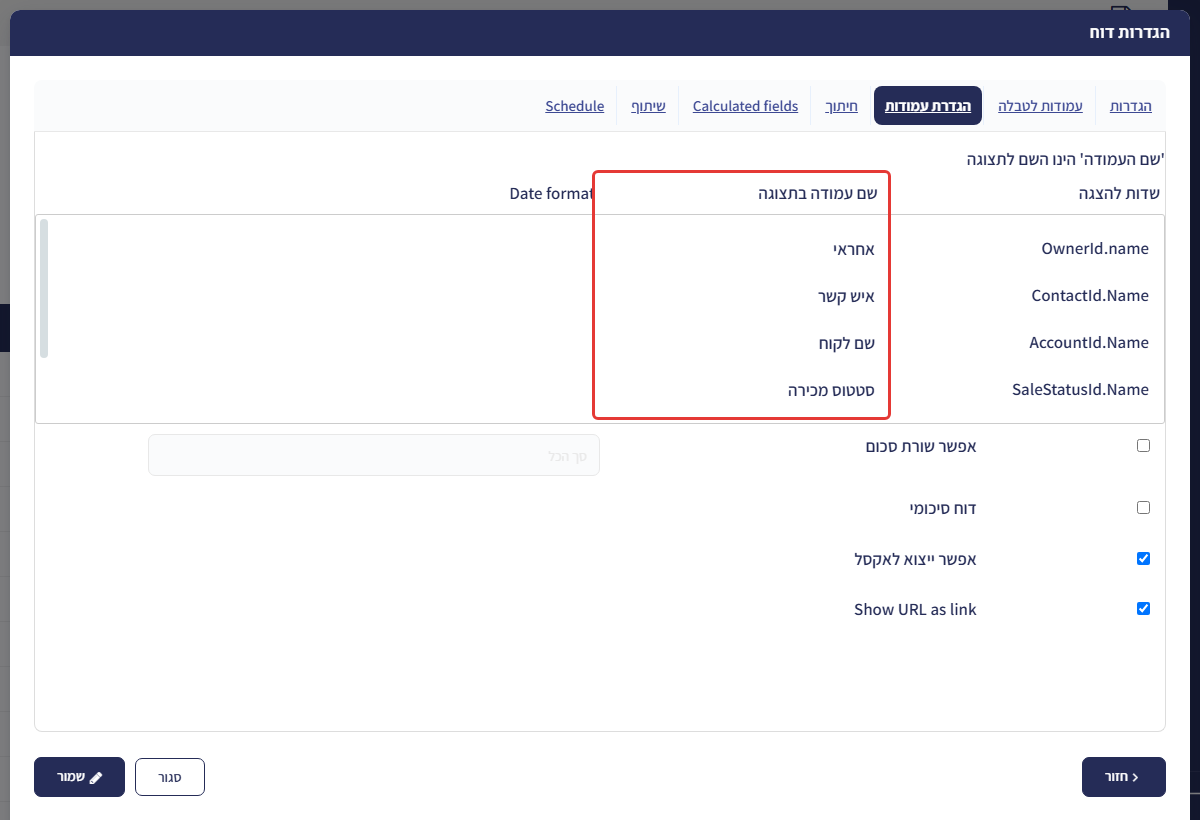Switch to the הגדרות tab
Viewport: 1200px width, 820px height.
click(x=1132, y=106)
